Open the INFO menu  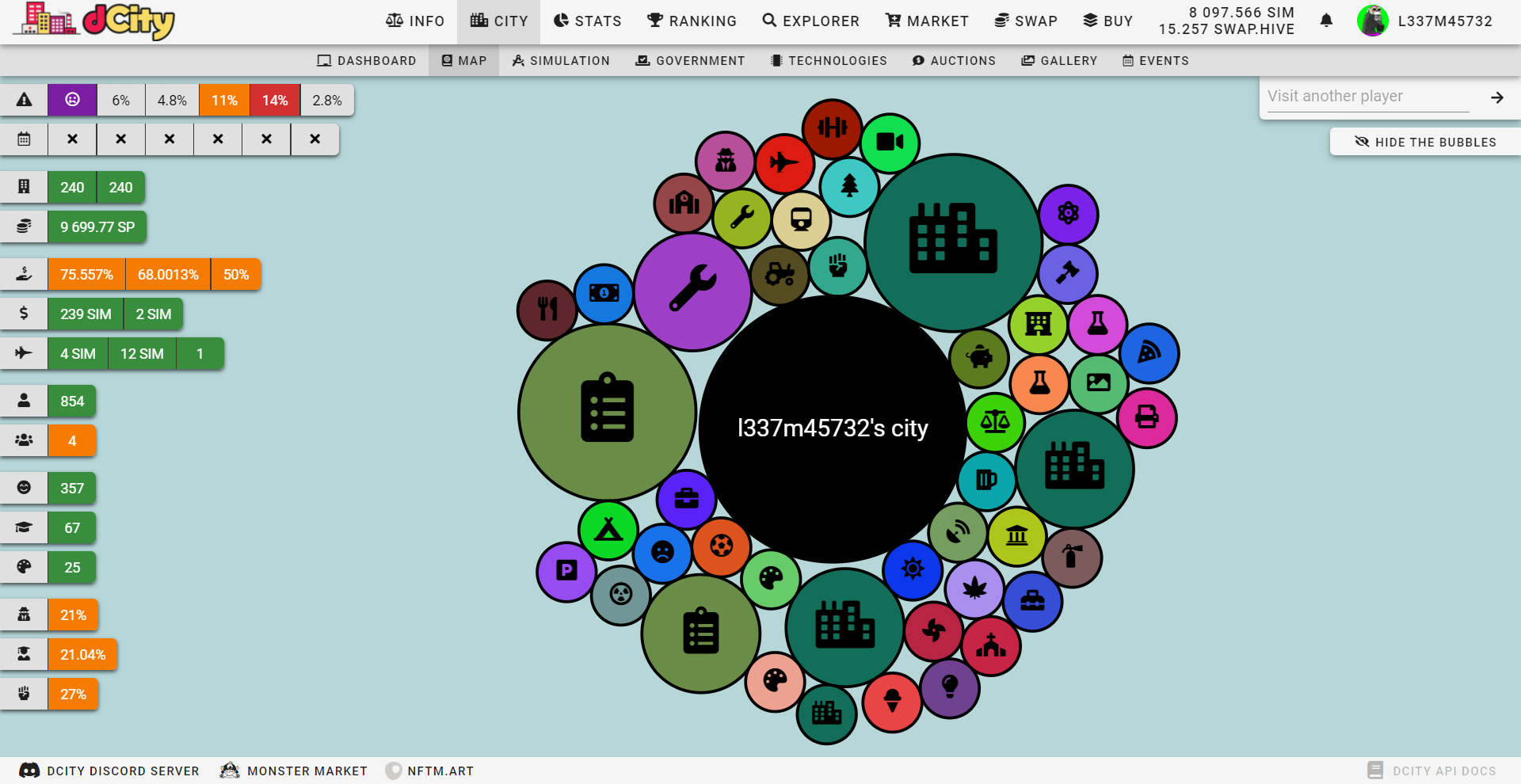point(415,21)
